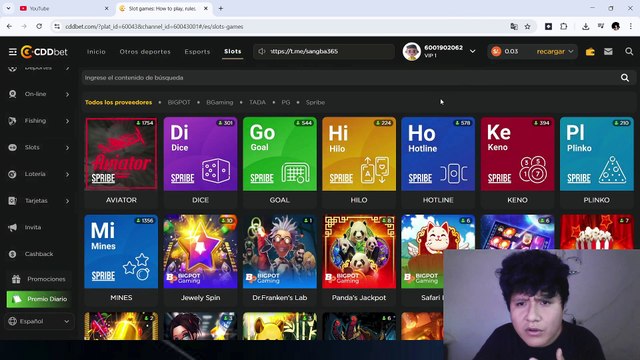
Task: Open the Jewely Spin game thumbnail
Action: pyautogui.click(x=200, y=251)
